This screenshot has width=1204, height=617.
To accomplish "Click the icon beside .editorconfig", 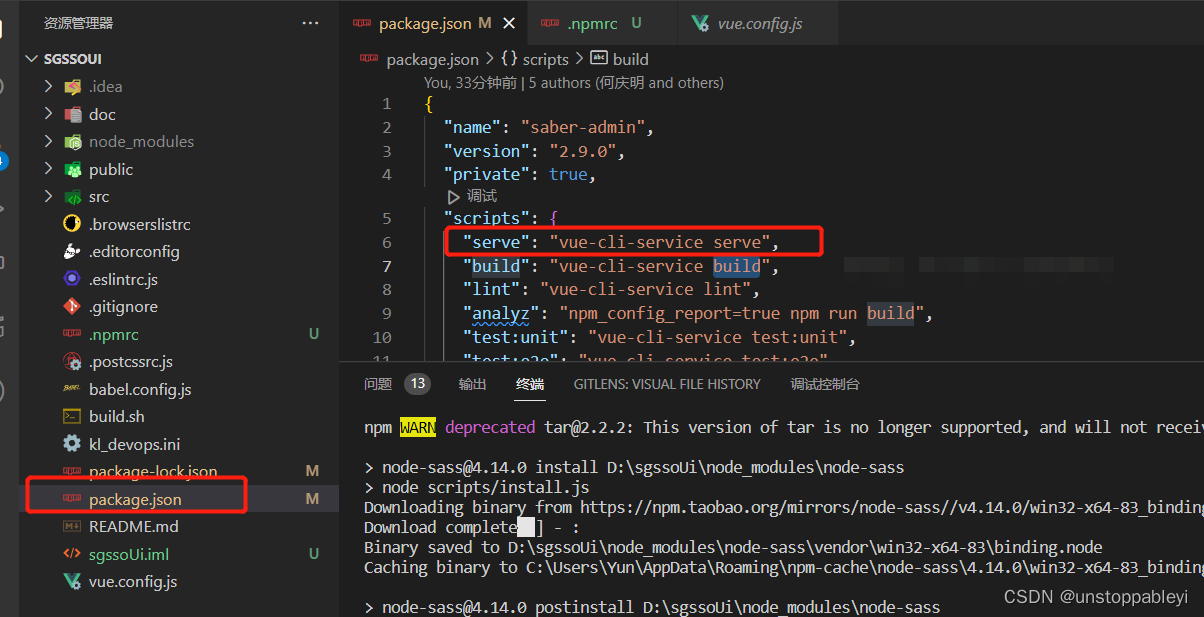I will point(73,251).
